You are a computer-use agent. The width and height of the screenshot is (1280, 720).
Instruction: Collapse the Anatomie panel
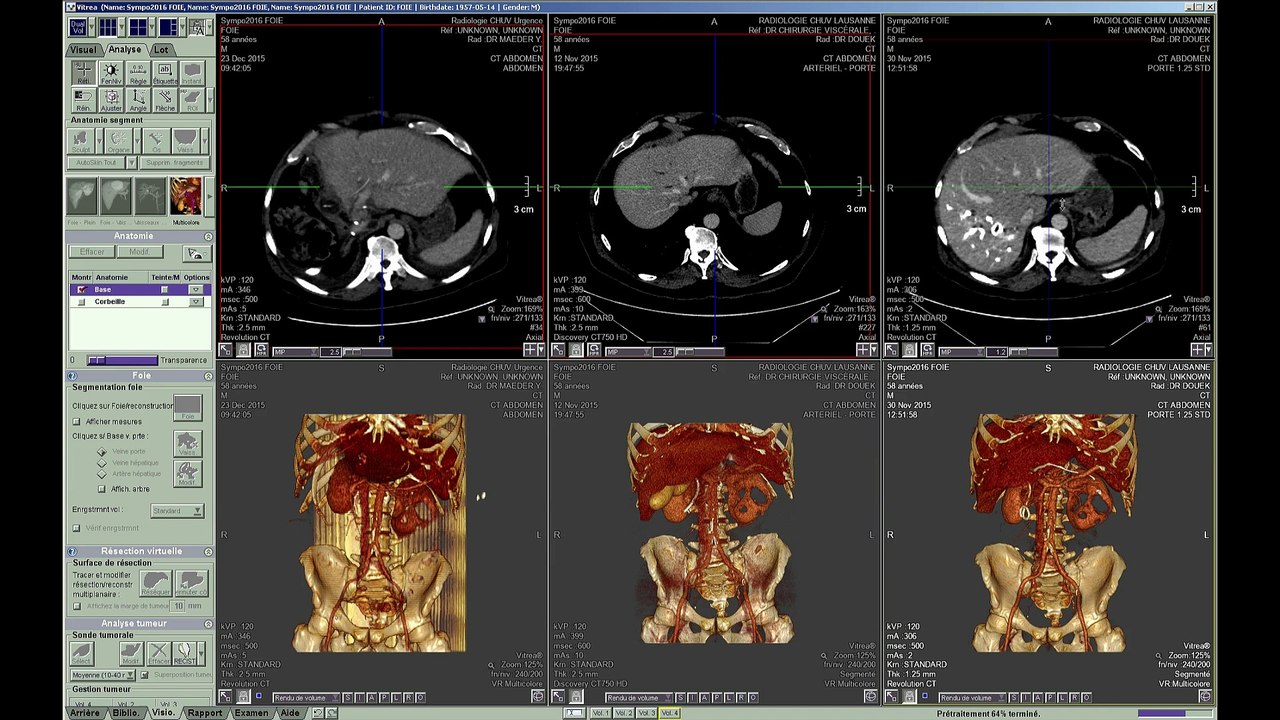click(x=208, y=236)
